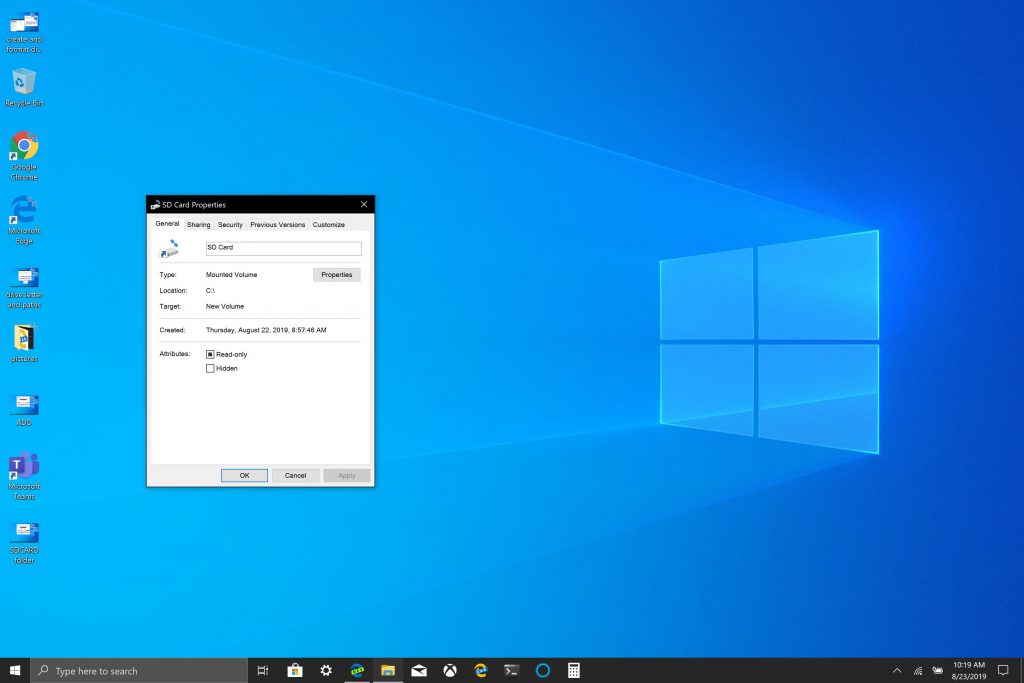Enable the Hidden attribute checkbox

tap(210, 368)
